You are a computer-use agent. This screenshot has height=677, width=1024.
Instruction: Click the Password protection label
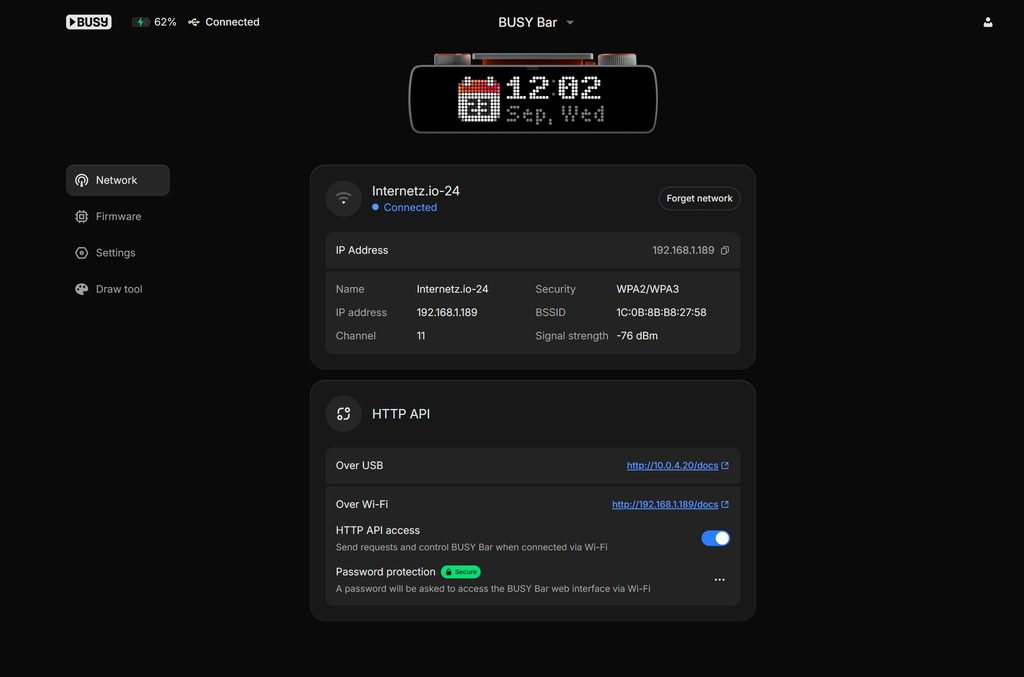click(x=385, y=572)
